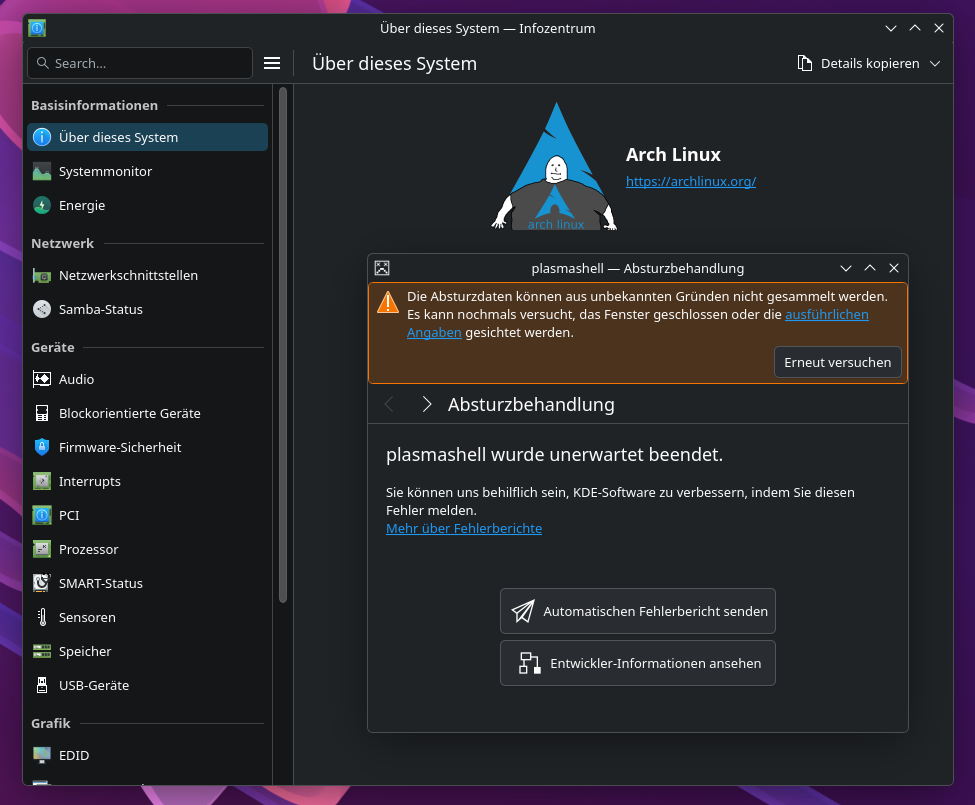Image resolution: width=975 pixels, height=805 pixels.
Task: Click the paper plane send icon
Action: [522, 611]
